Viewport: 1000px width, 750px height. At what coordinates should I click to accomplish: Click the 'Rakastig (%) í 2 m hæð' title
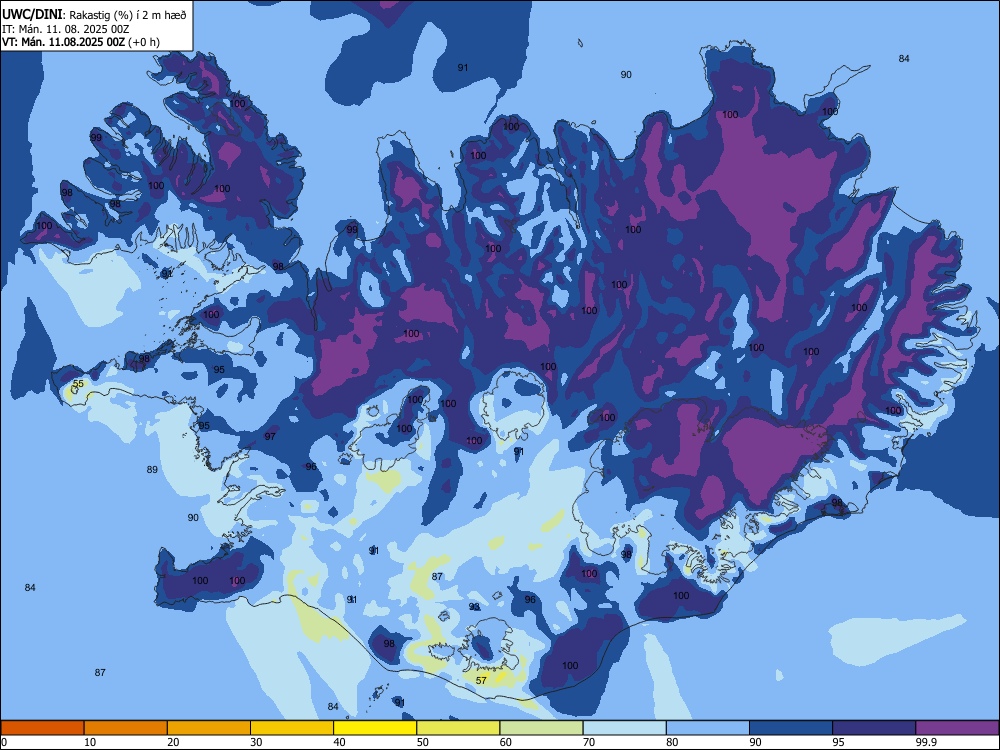128,15
